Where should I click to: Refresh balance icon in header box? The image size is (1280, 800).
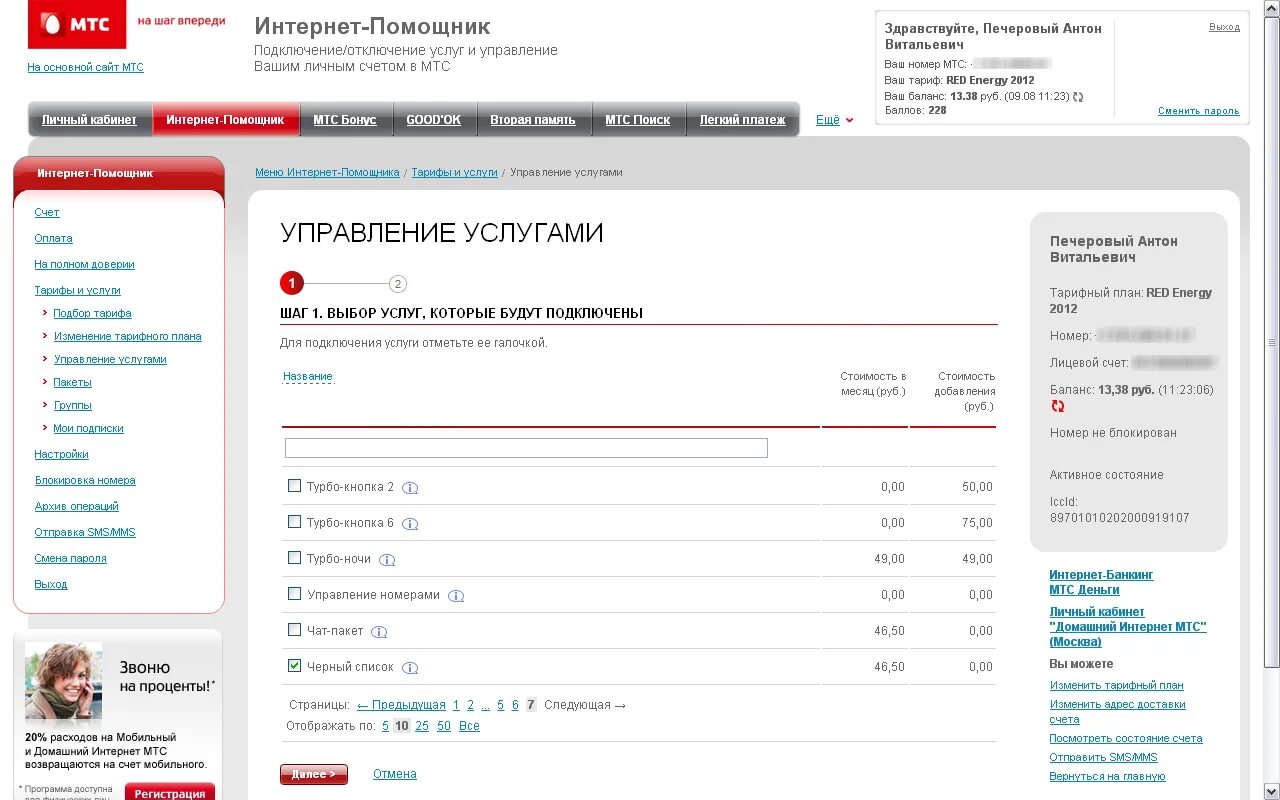pyautogui.click(x=1078, y=97)
